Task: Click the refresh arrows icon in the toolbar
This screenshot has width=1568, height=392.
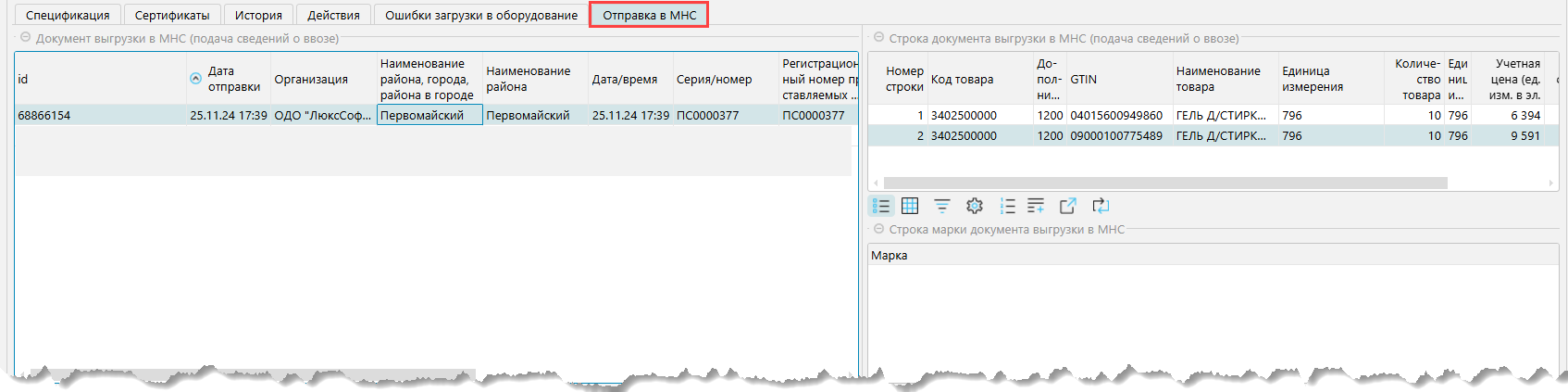Action: pyautogui.click(x=1100, y=206)
